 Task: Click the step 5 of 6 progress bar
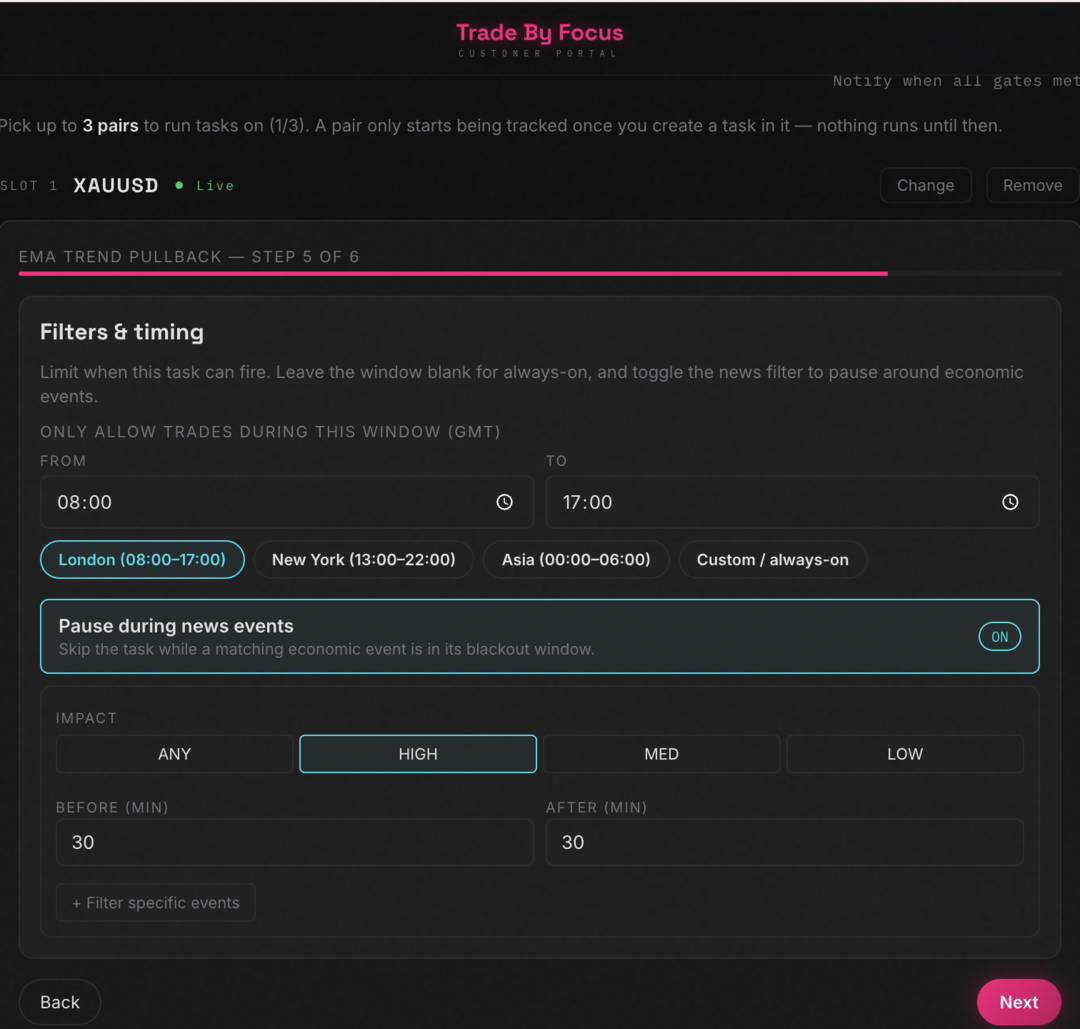539,273
